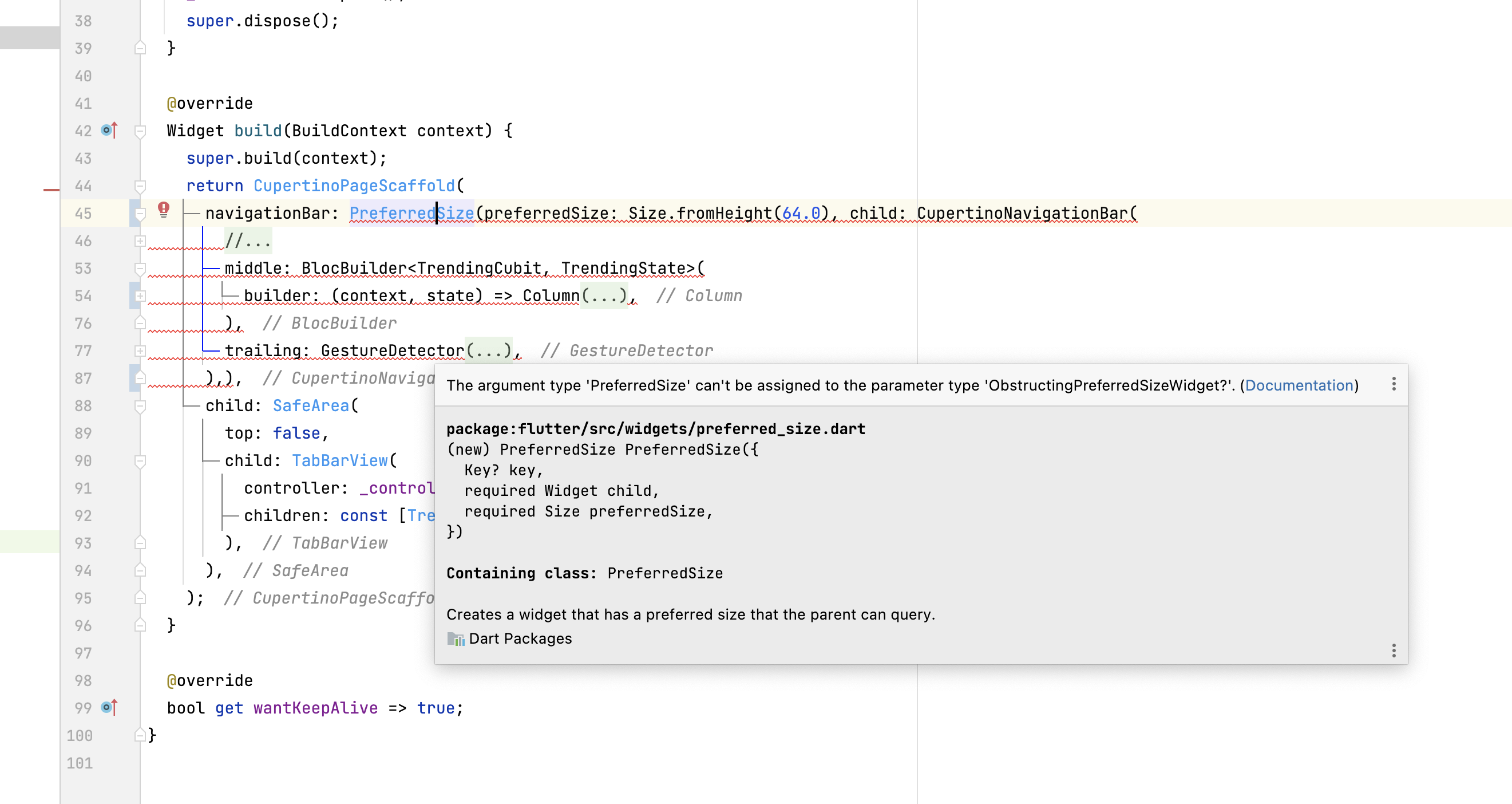Expand the folded trailing code on line 77
The height and width of the screenshot is (804, 1512).
click(x=139, y=350)
